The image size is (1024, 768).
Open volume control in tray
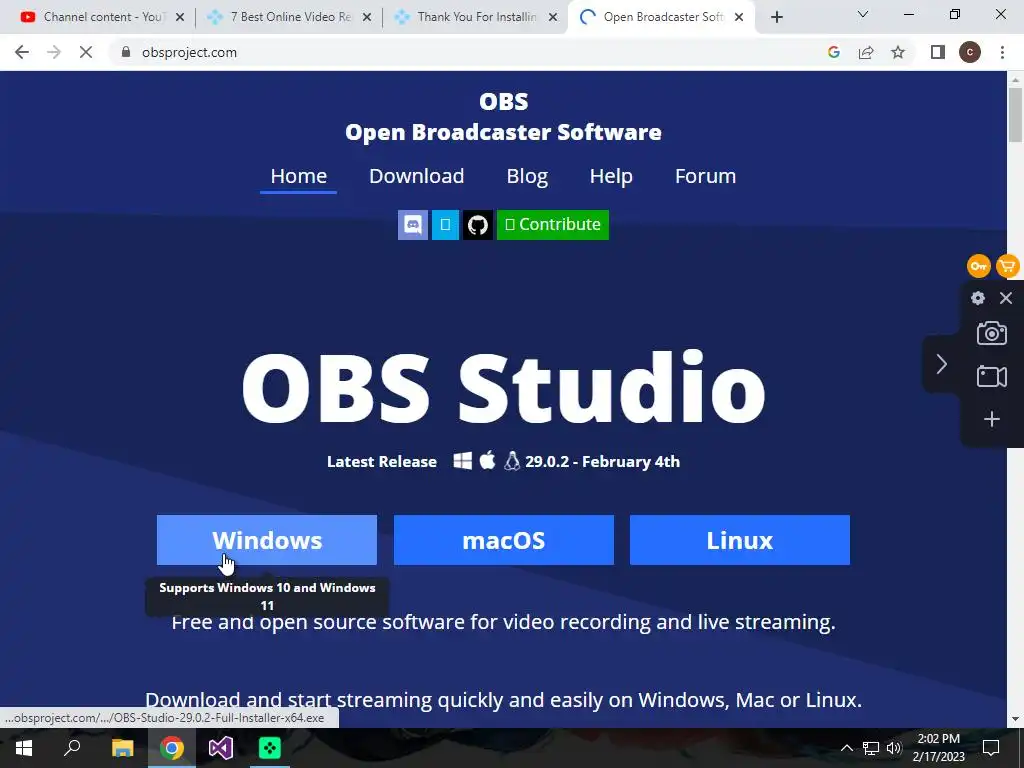(x=894, y=748)
